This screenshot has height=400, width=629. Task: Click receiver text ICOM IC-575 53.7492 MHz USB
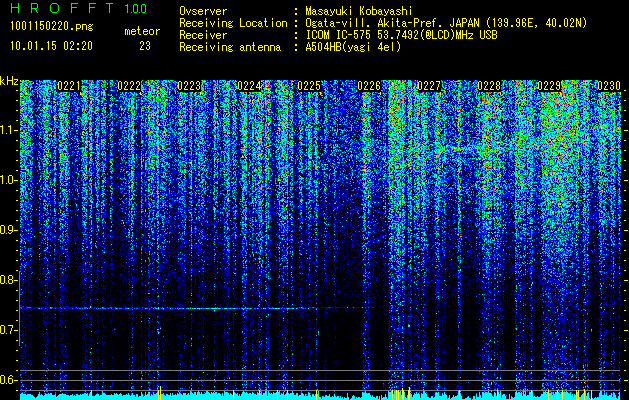[402, 35]
